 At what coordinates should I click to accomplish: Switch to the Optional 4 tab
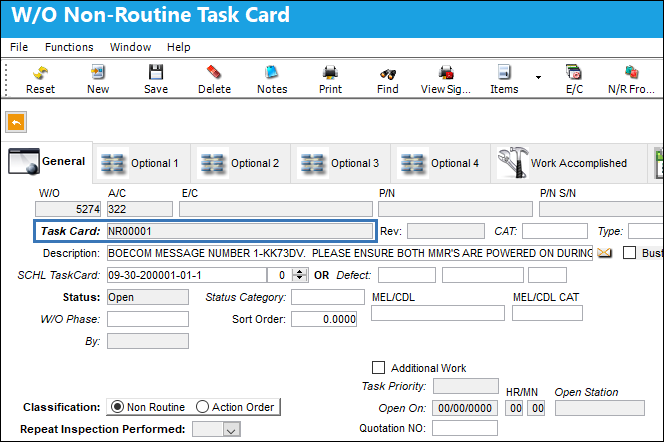point(440,163)
